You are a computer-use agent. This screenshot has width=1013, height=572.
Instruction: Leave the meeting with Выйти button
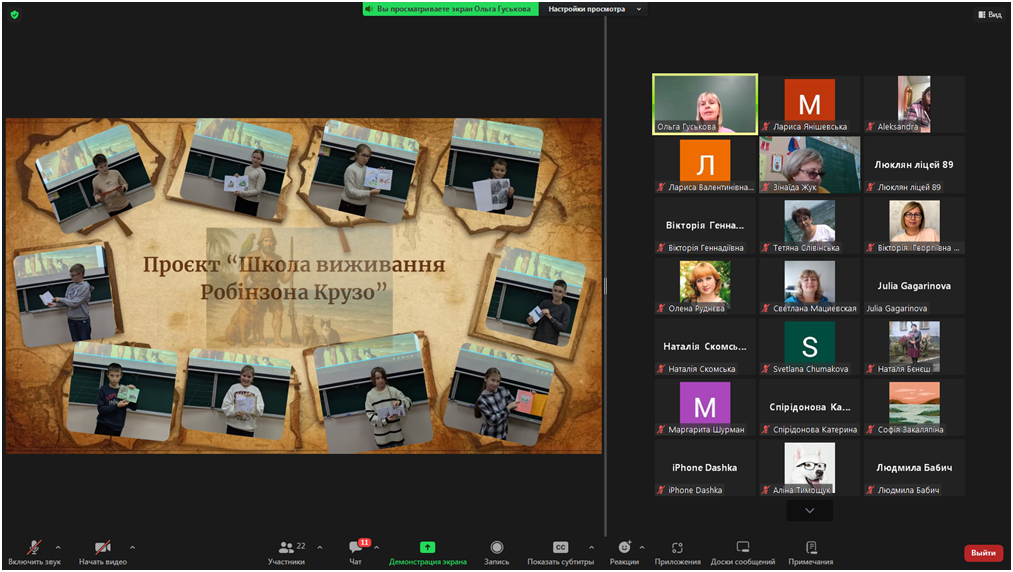pyautogui.click(x=983, y=553)
